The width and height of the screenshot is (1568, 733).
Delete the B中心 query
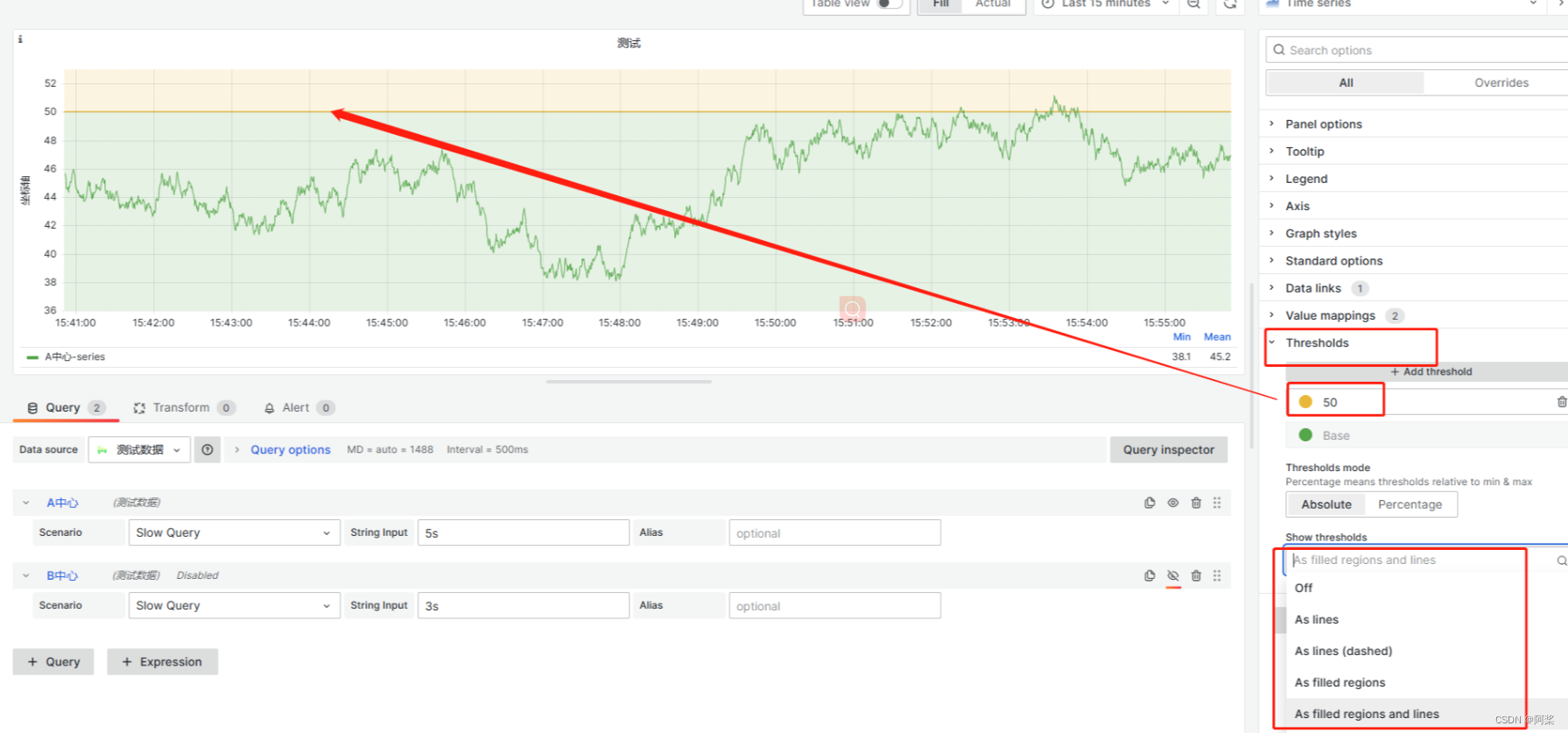(1196, 575)
